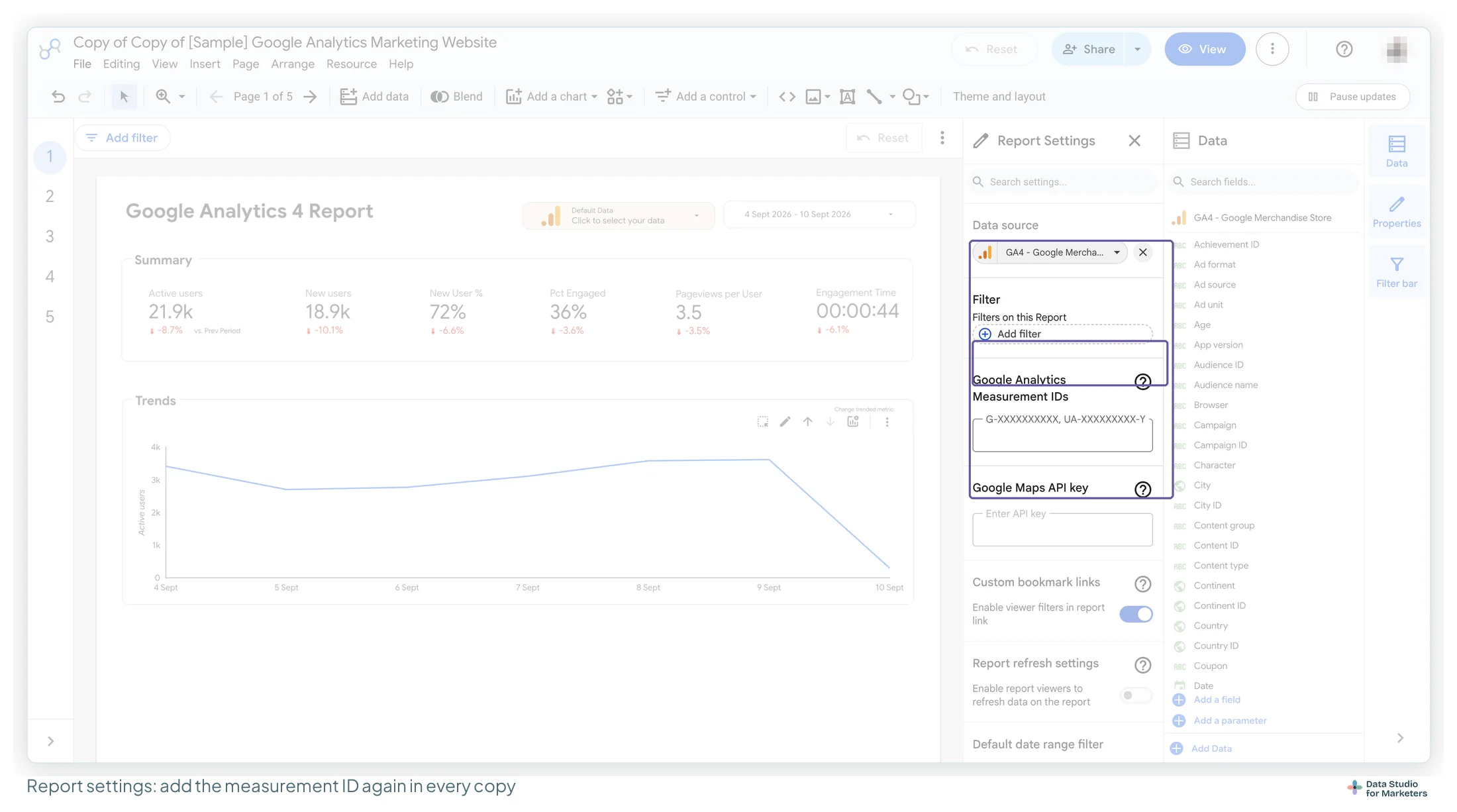The image size is (1457, 812).
Task: Select the shape tool icon
Action: 911,97
